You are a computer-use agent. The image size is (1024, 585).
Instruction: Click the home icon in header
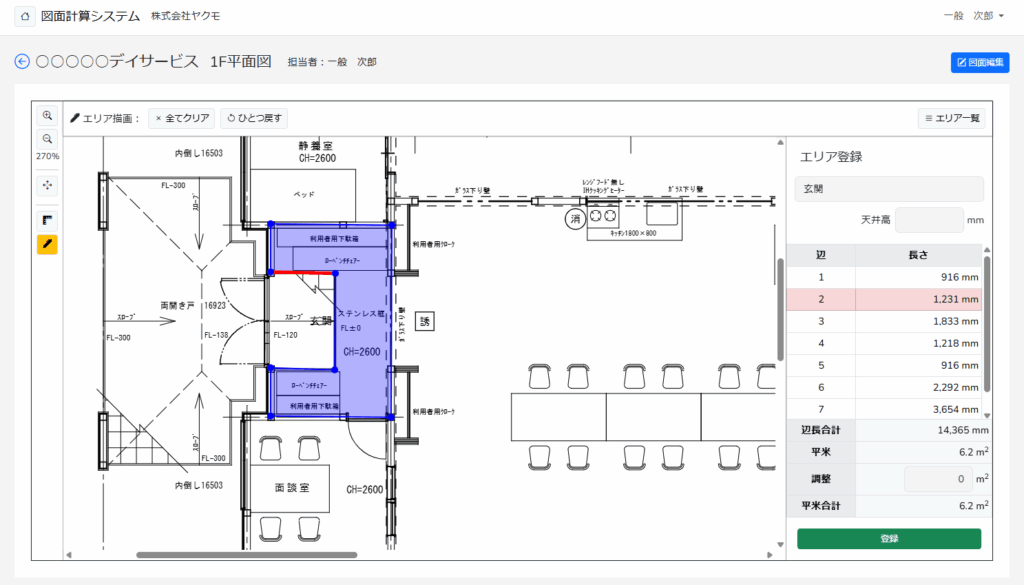tap(24, 17)
